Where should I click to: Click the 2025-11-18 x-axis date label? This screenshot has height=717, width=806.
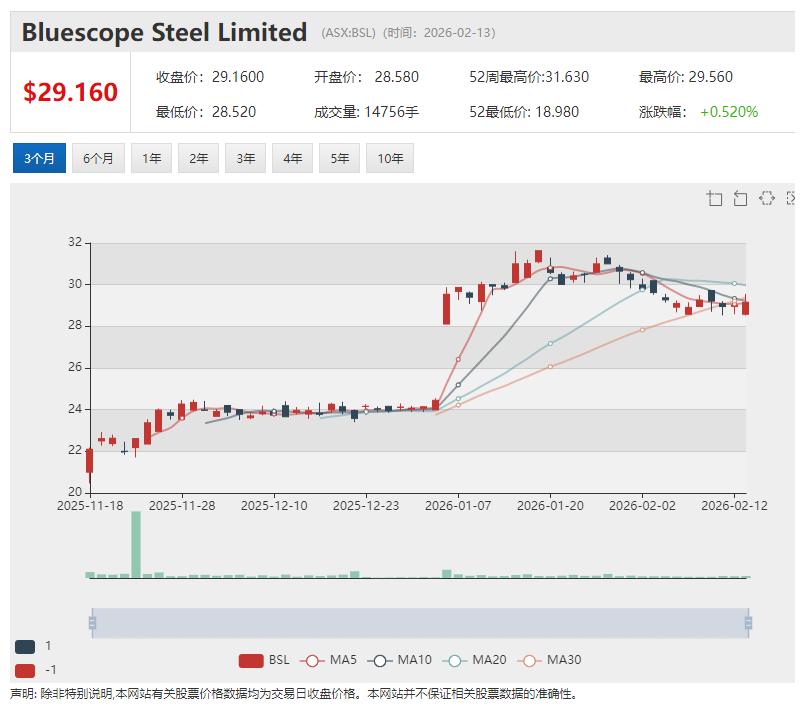(90, 506)
